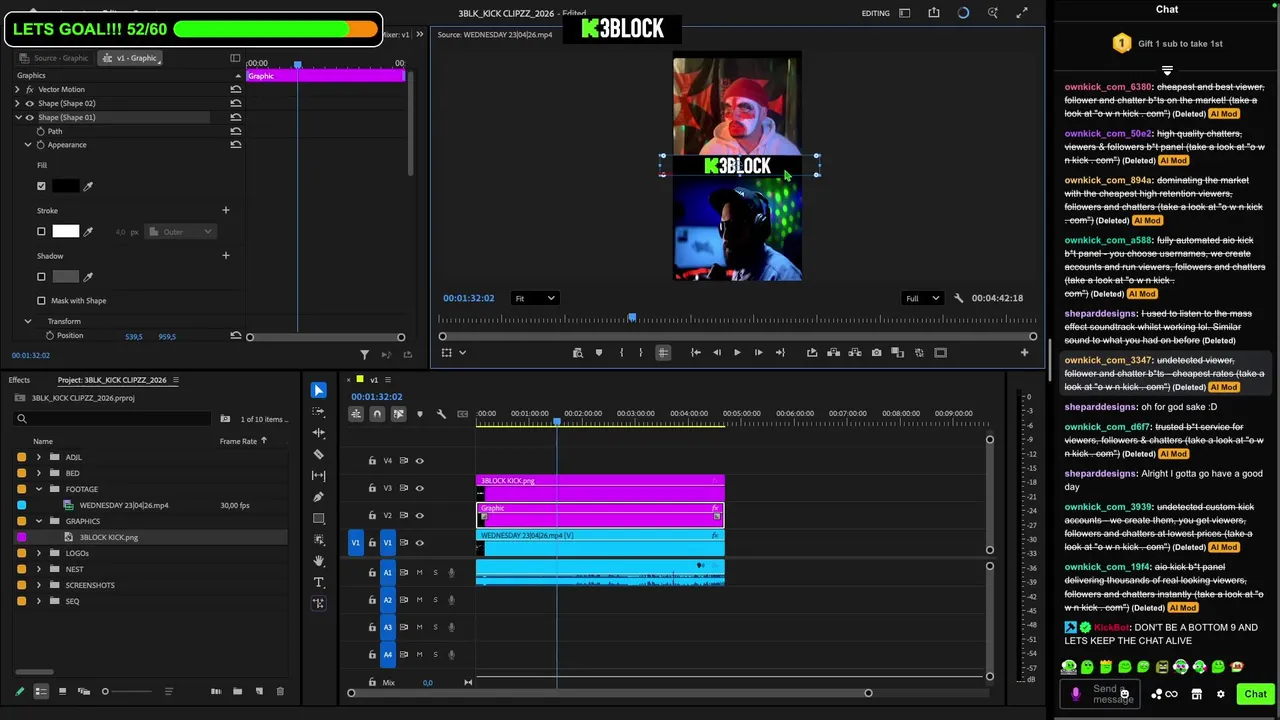Image resolution: width=1280 pixels, height=720 pixels.
Task: Click the Lift button in Program Monitor
Action: [x=833, y=352]
